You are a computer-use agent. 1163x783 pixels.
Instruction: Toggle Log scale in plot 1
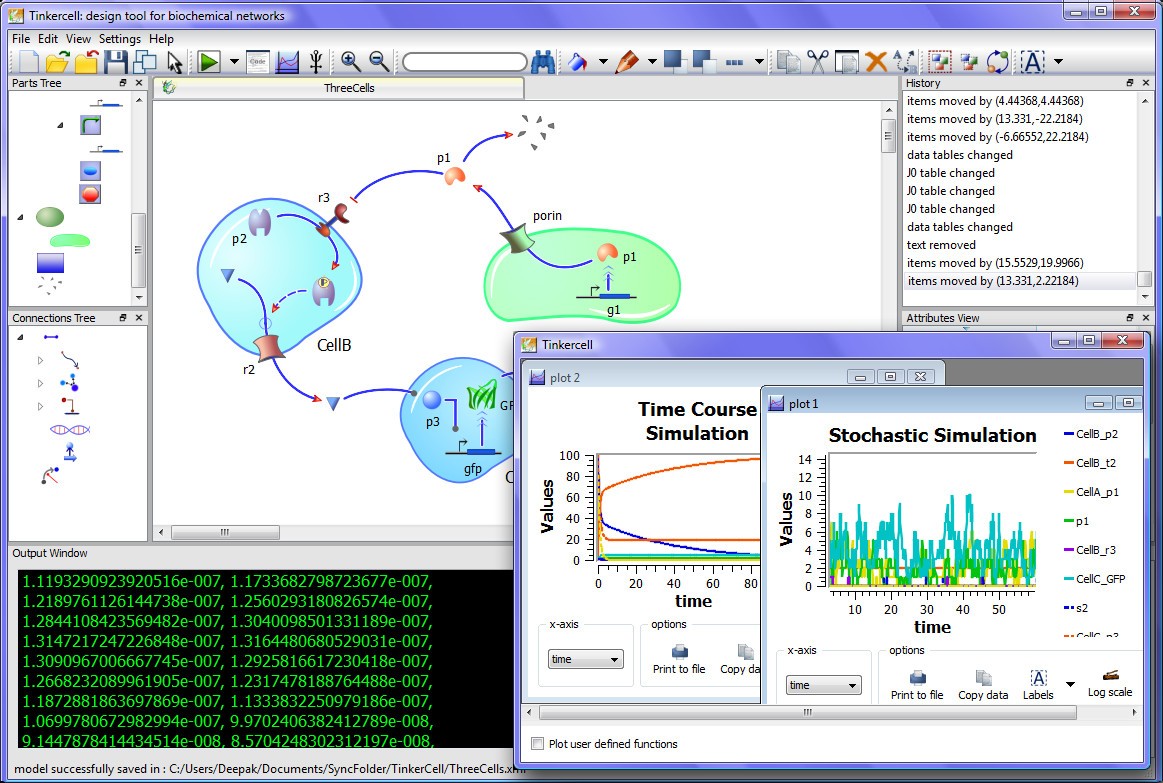1109,684
